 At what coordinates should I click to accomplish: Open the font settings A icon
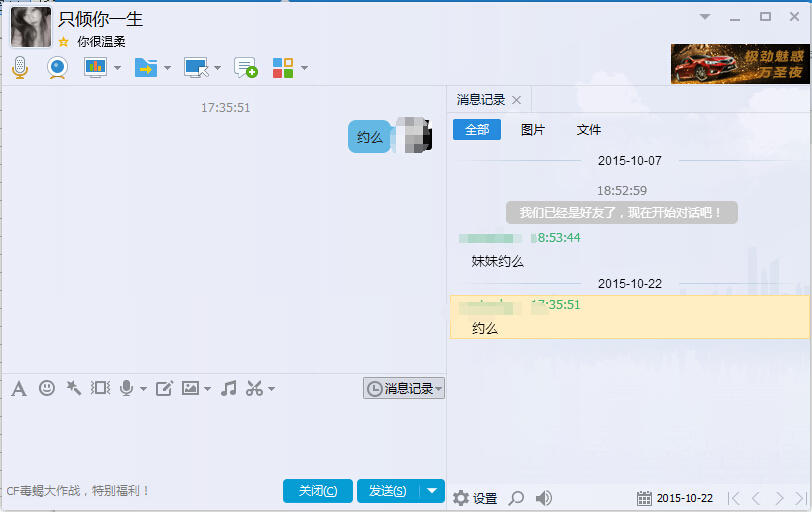click(19, 388)
